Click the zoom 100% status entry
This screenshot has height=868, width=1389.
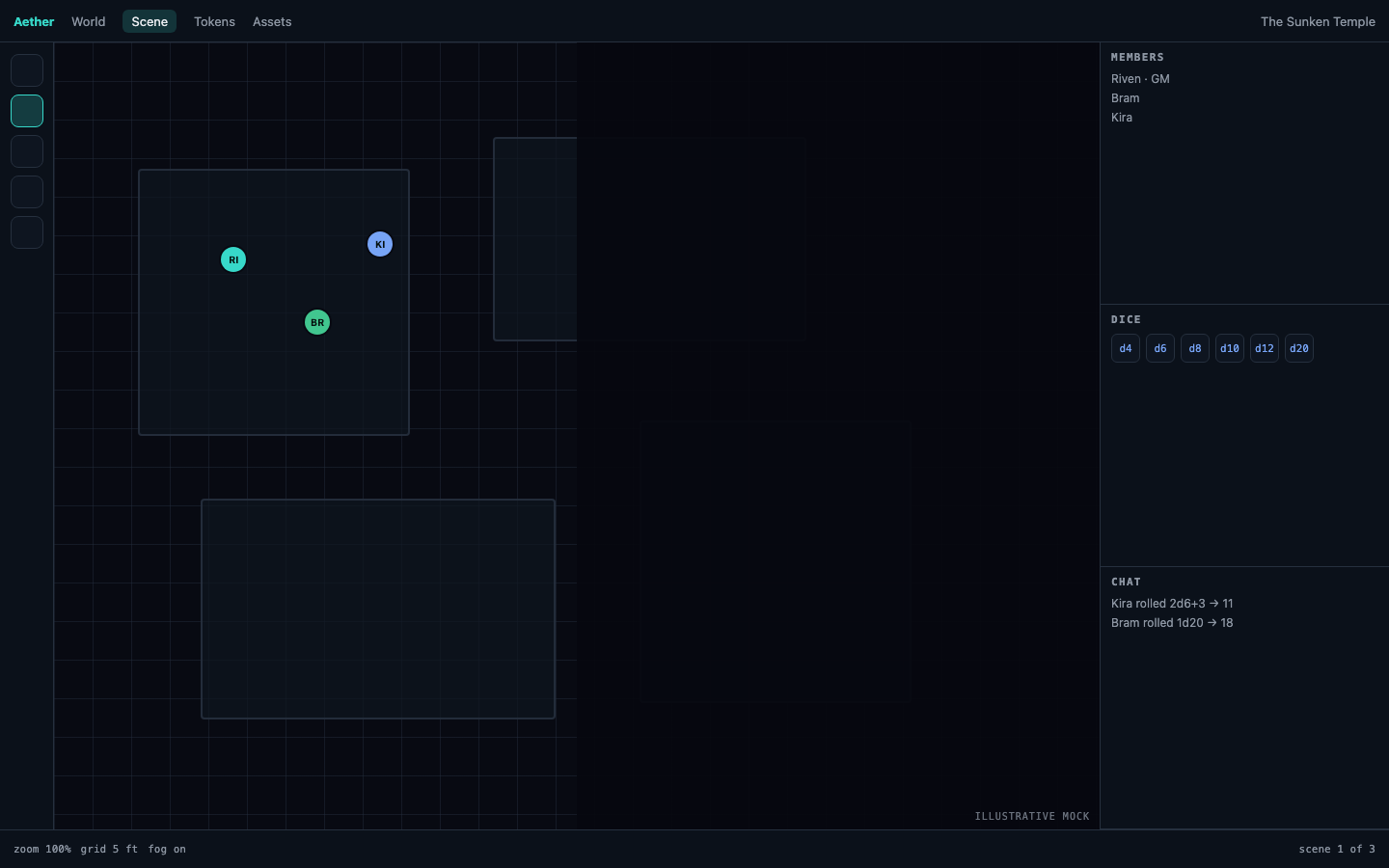pos(42,849)
